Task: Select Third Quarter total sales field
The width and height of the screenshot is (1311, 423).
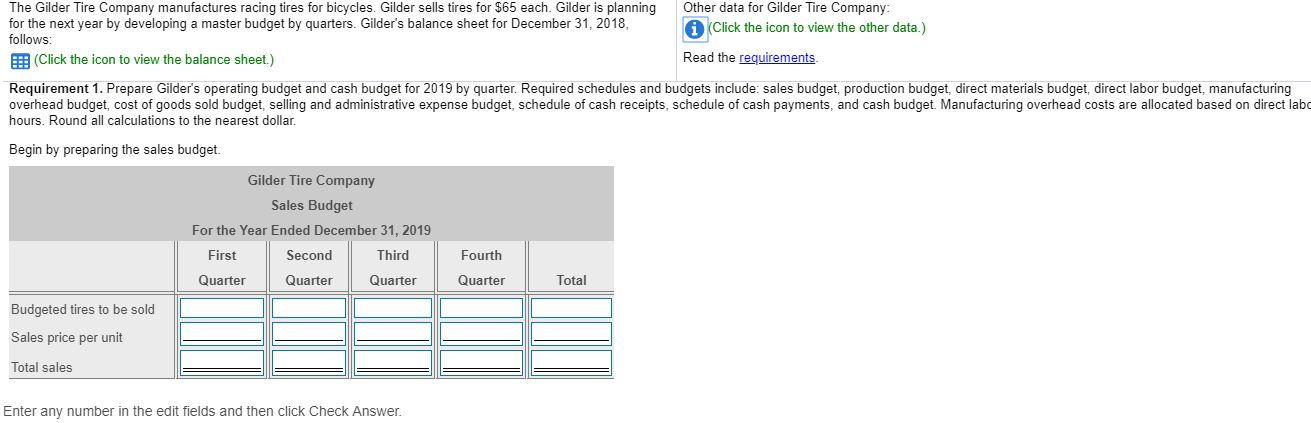Action: pyautogui.click(x=393, y=361)
